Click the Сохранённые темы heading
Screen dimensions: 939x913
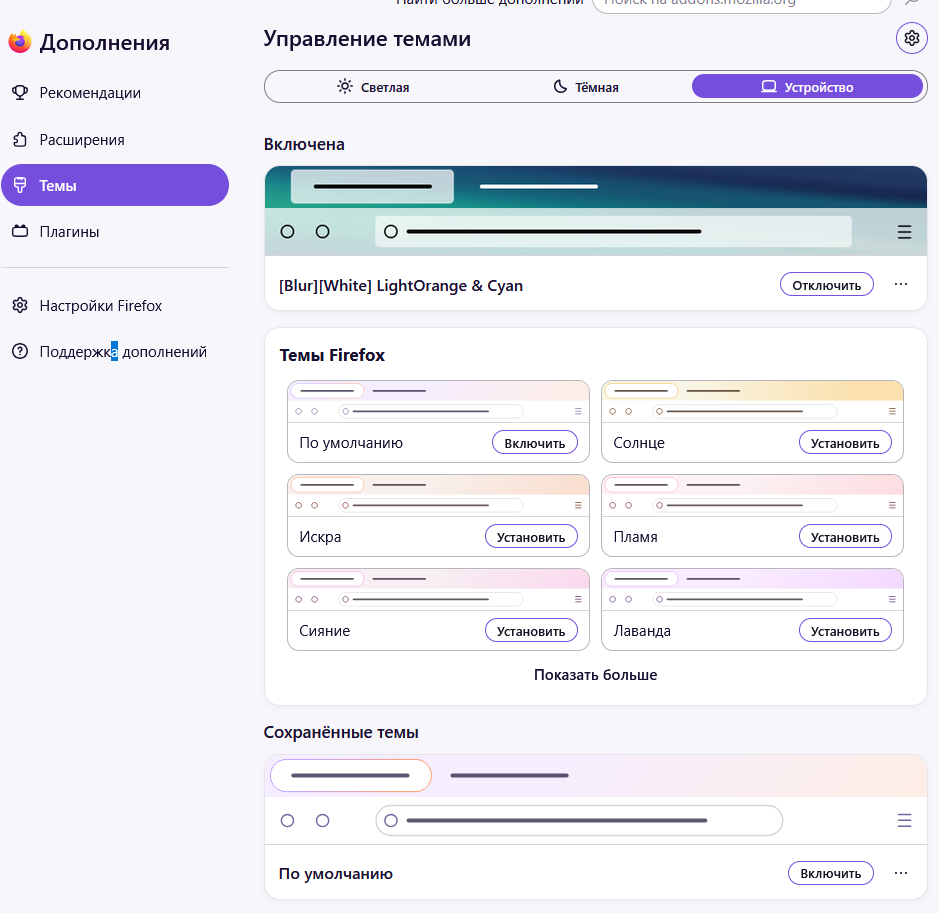pyautogui.click(x=341, y=732)
